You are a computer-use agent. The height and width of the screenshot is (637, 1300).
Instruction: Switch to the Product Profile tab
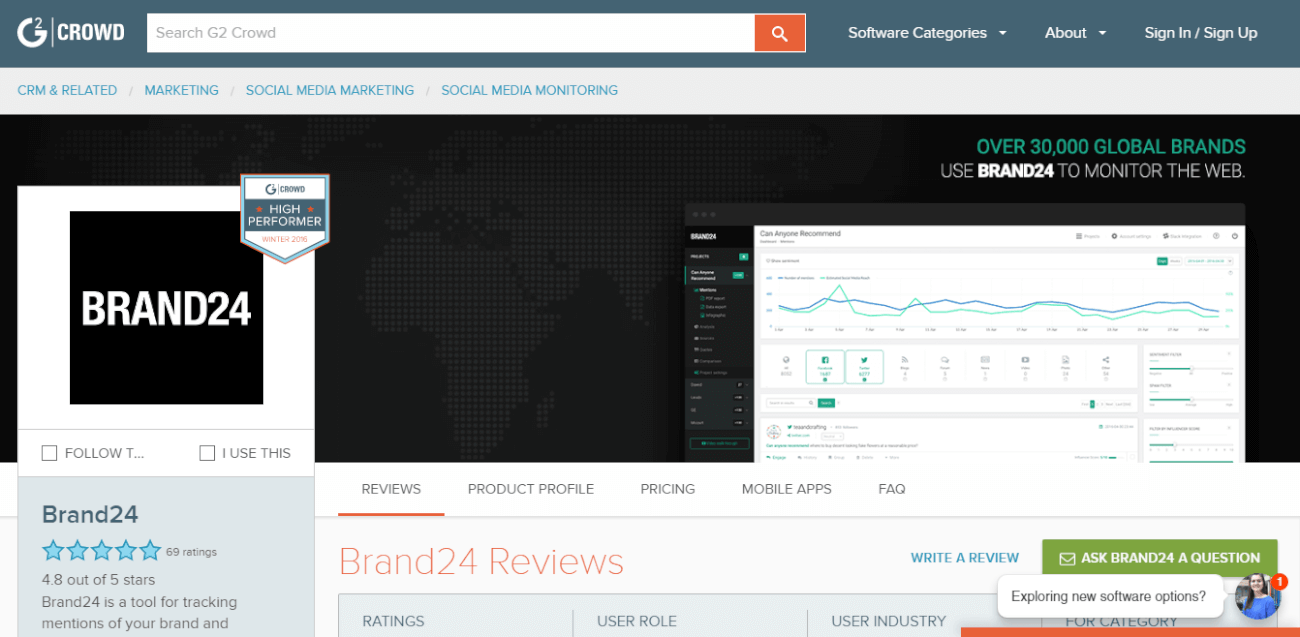point(530,489)
